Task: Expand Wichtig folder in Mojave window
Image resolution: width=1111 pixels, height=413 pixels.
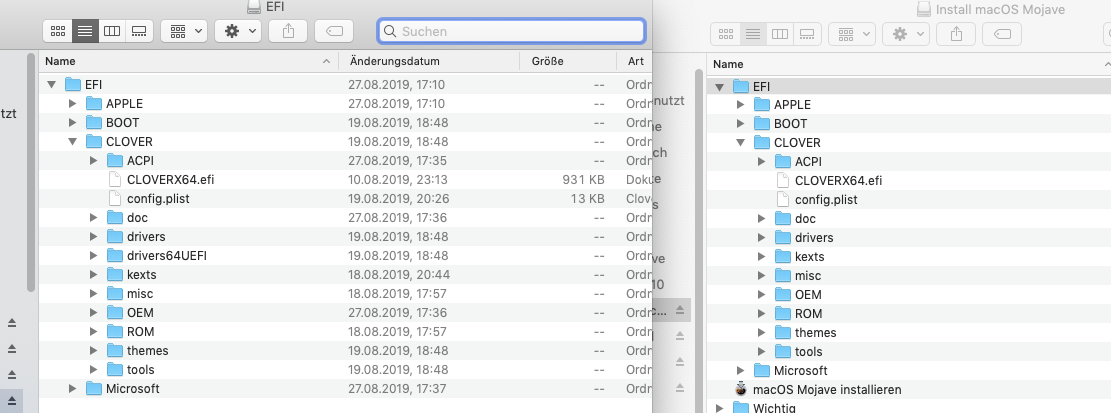Action: (x=719, y=408)
